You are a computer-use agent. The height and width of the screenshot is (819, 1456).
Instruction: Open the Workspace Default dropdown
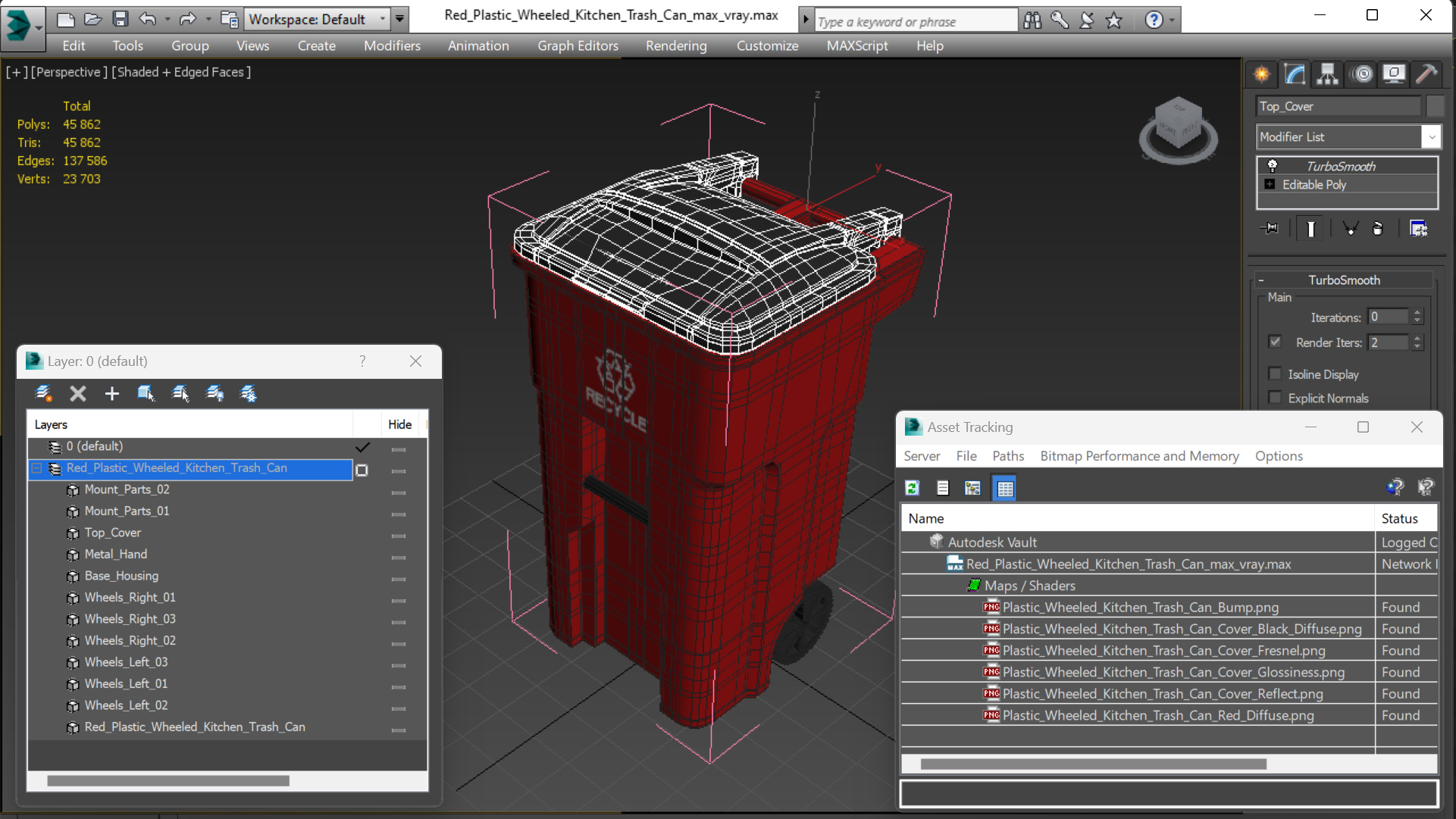382,19
